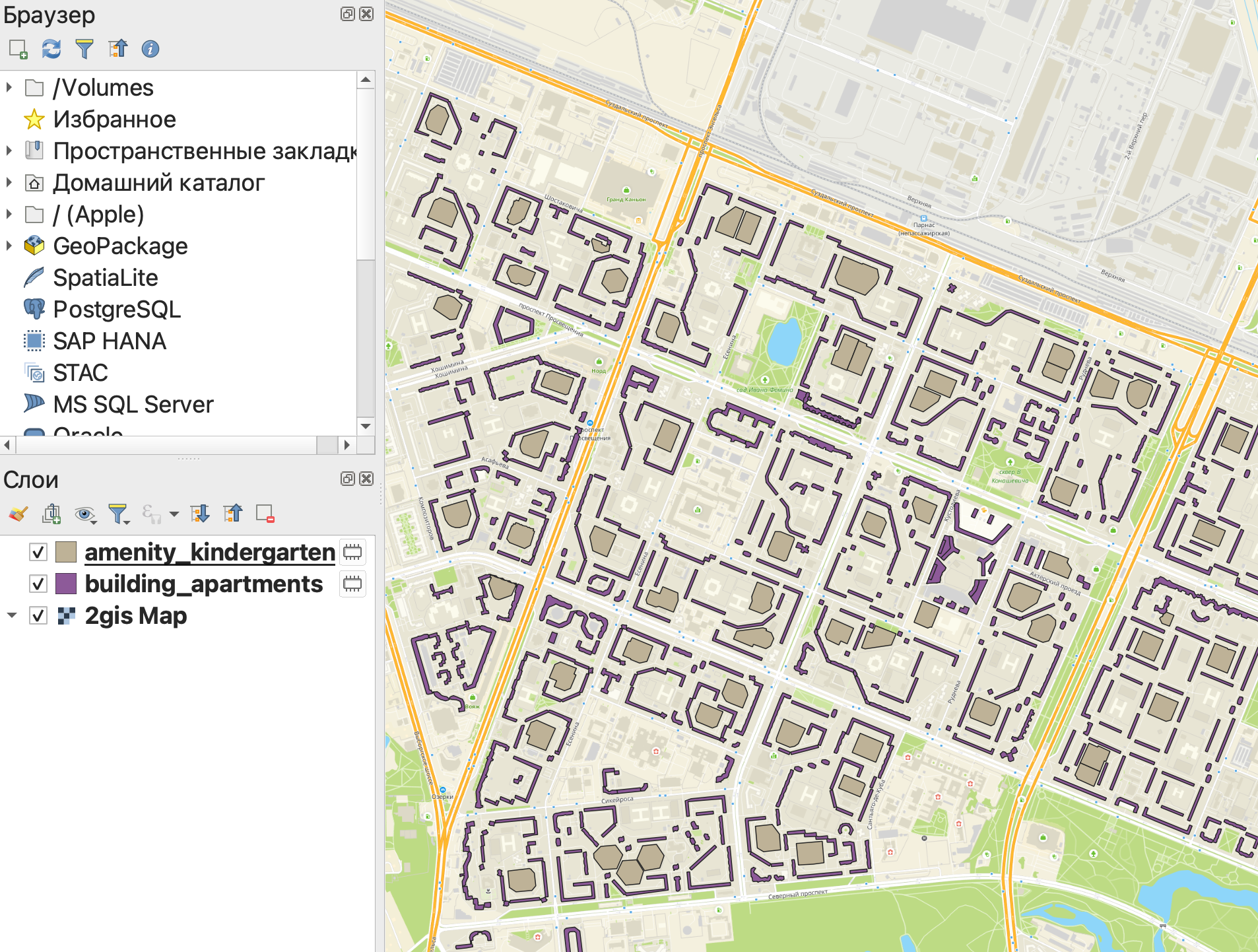The image size is (1258, 952).
Task: Refresh the Browser panel
Action: 51,49
